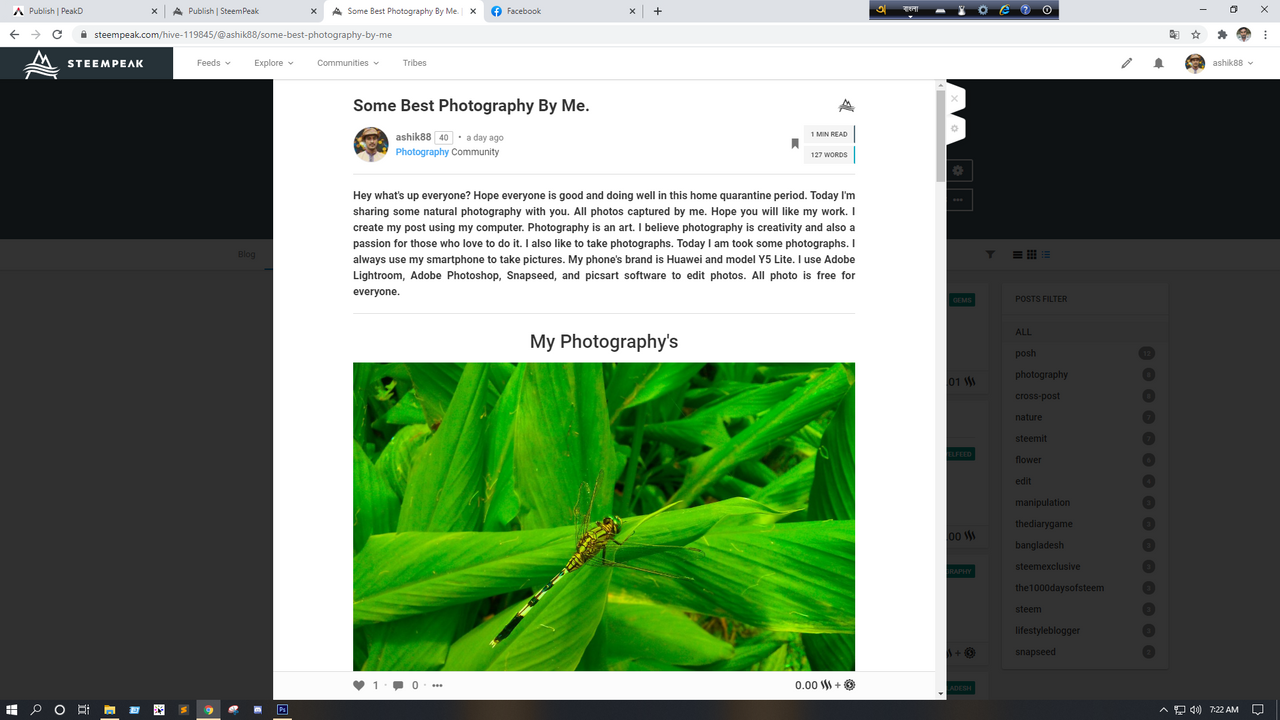Select the Blog tab behind overlay
The width and height of the screenshot is (1280, 720).
click(247, 254)
